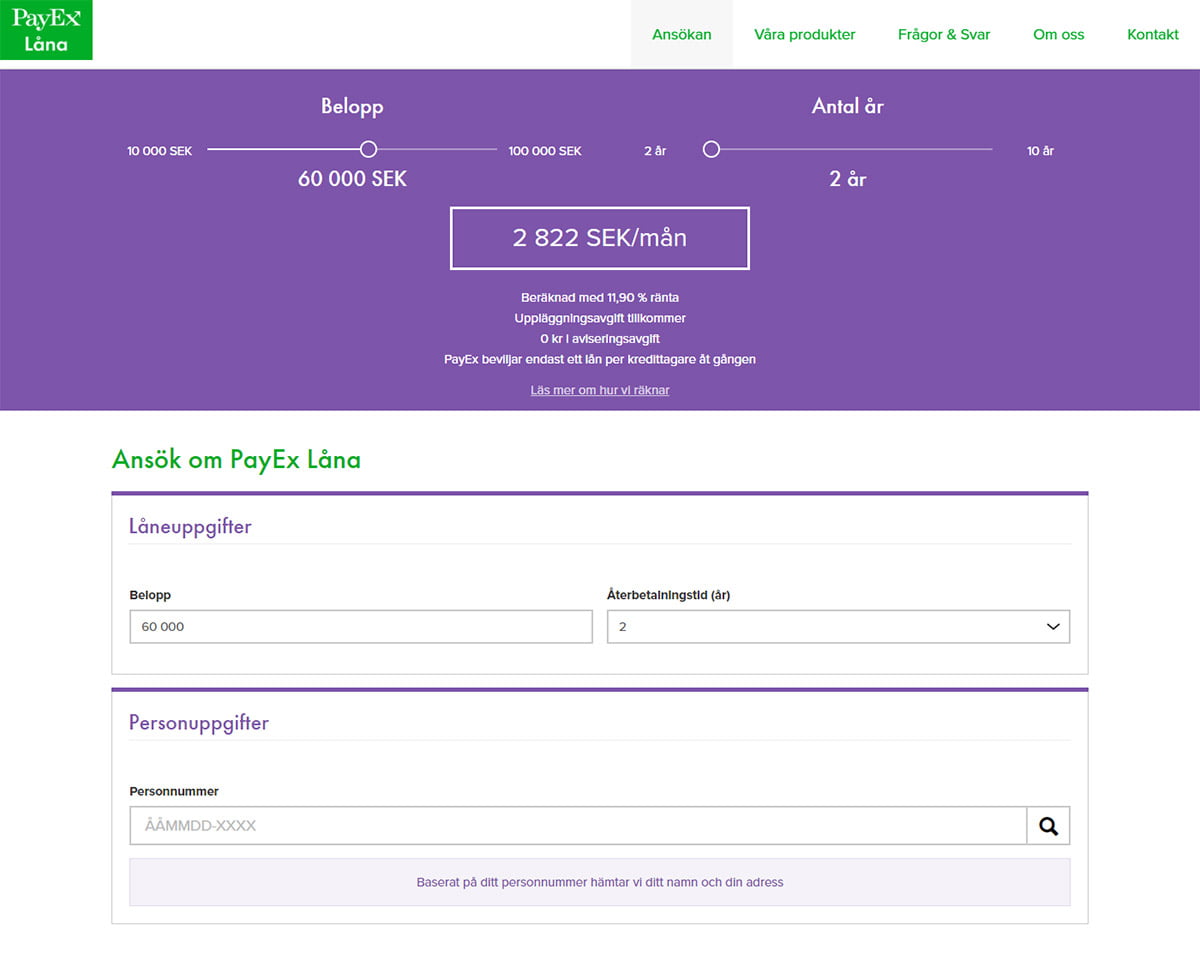The width and height of the screenshot is (1200, 973).
Task: Click the PayEx Låna logo
Action: (46, 30)
